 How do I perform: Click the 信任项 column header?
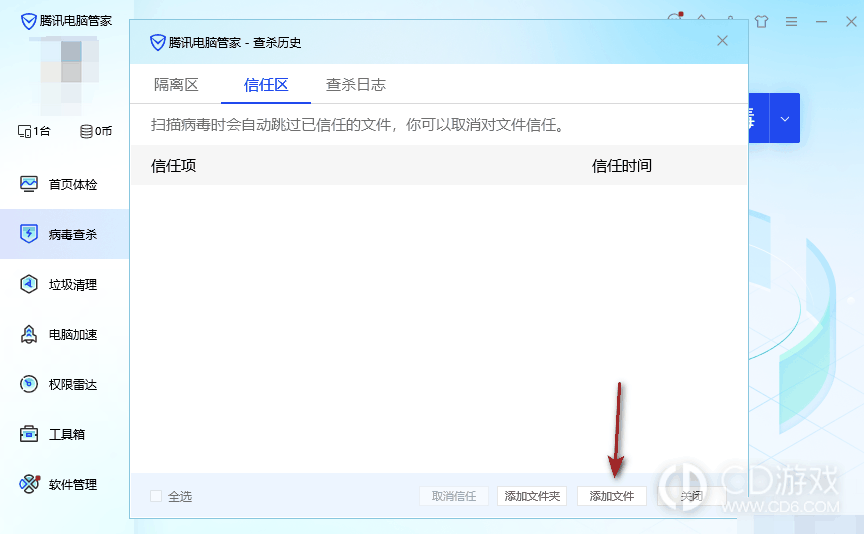pos(174,165)
